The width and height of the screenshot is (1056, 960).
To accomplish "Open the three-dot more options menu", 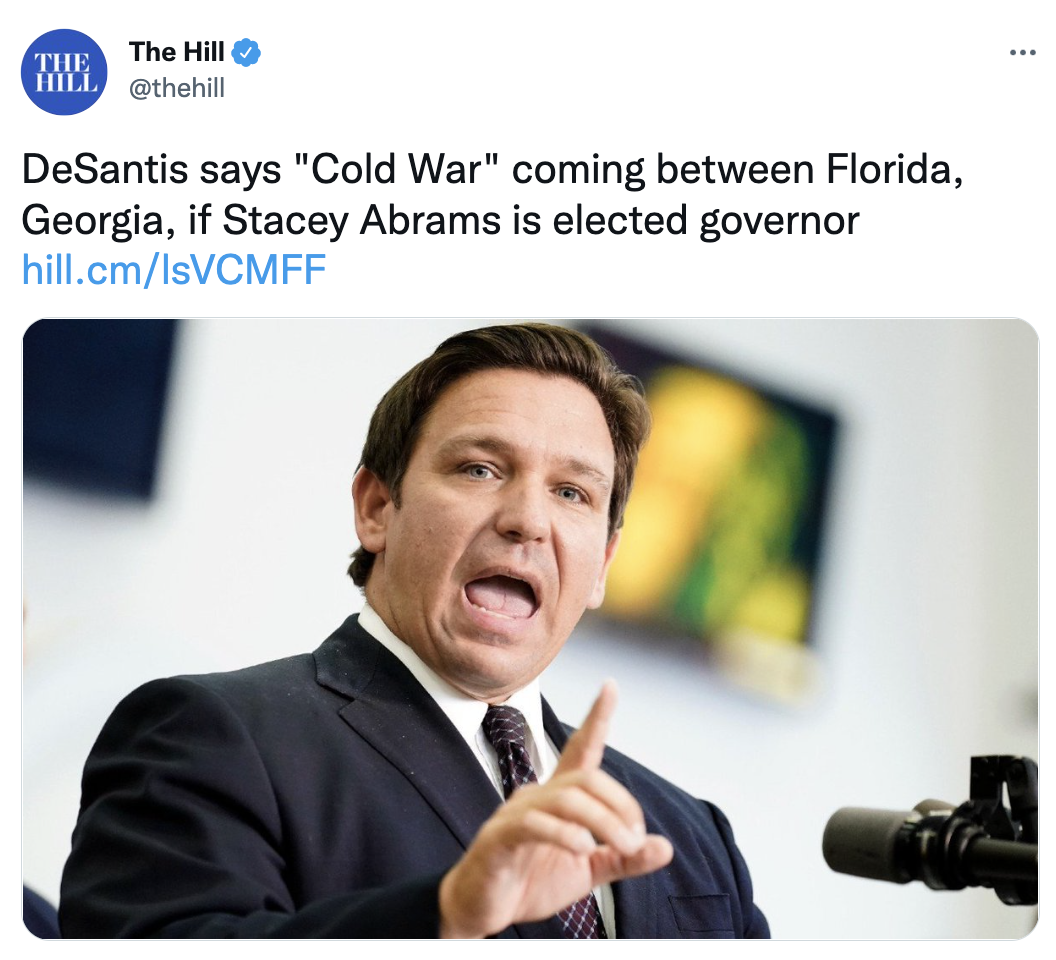I will click(1022, 53).
